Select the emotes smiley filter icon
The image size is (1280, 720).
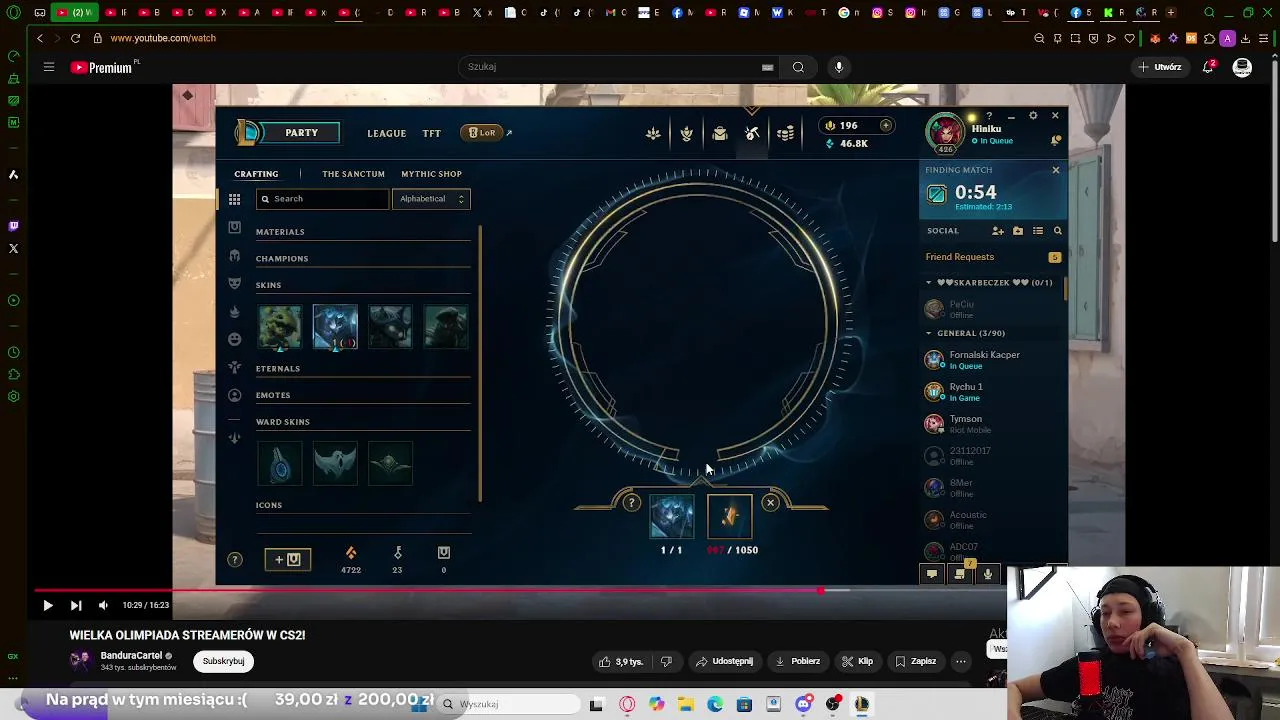point(234,339)
